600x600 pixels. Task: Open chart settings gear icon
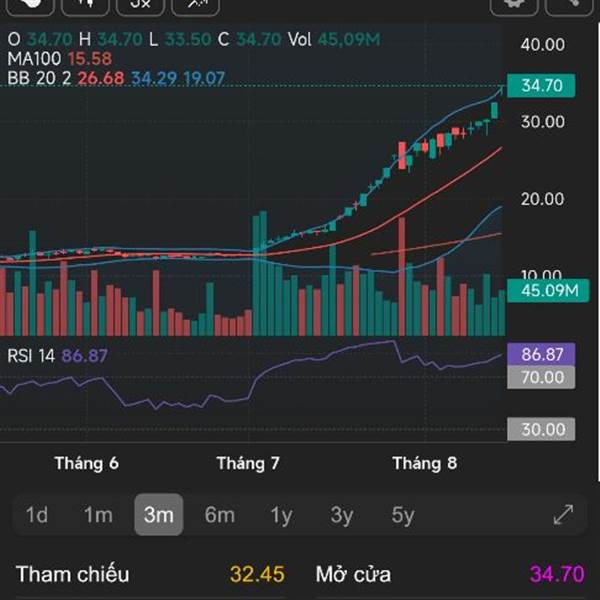tap(514, 5)
